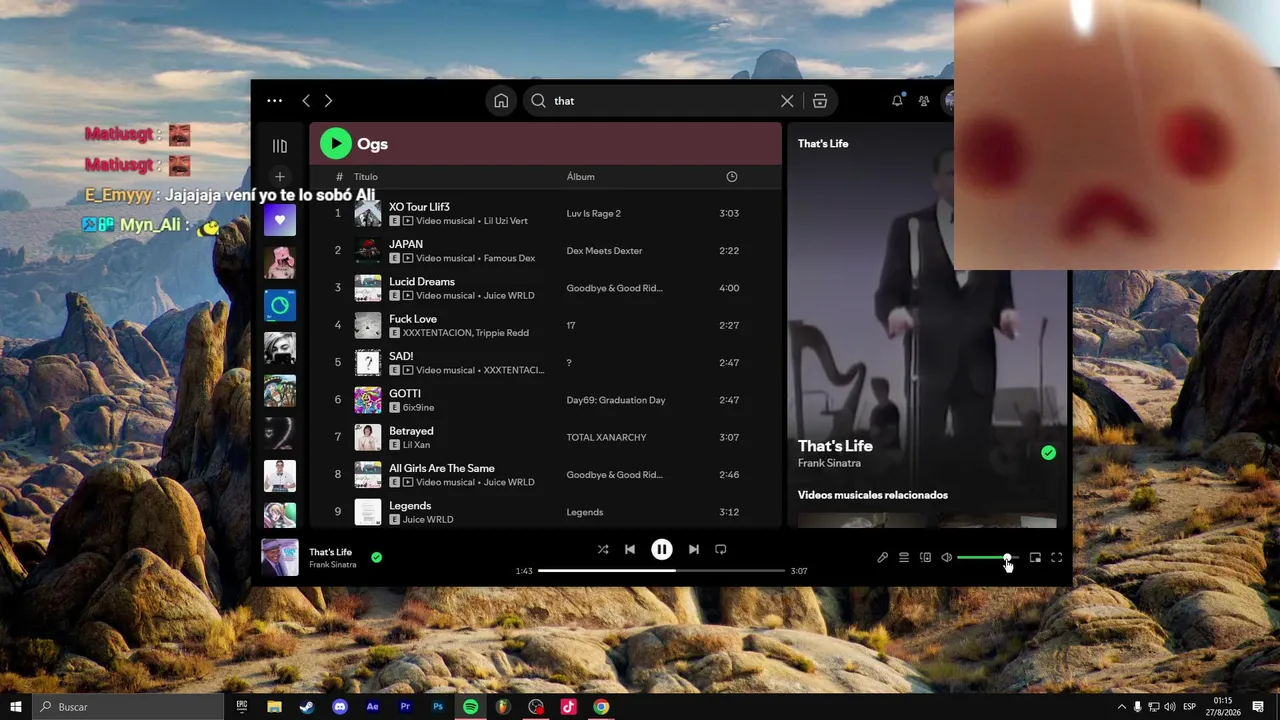
Task: Toggle saved checkmark in Now Playing panel
Action: point(1048,453)
